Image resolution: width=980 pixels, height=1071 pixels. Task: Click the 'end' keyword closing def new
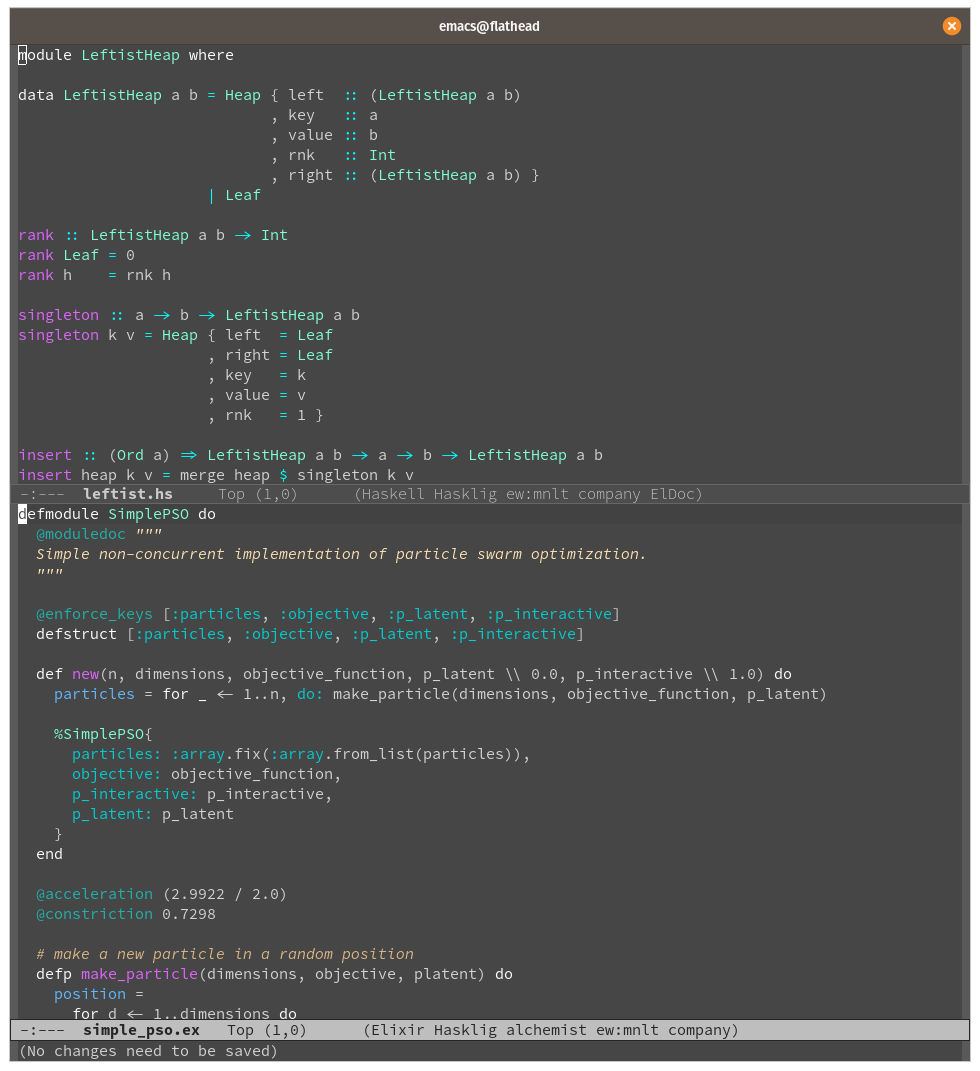pyautogui.click(x=49, y=854)
